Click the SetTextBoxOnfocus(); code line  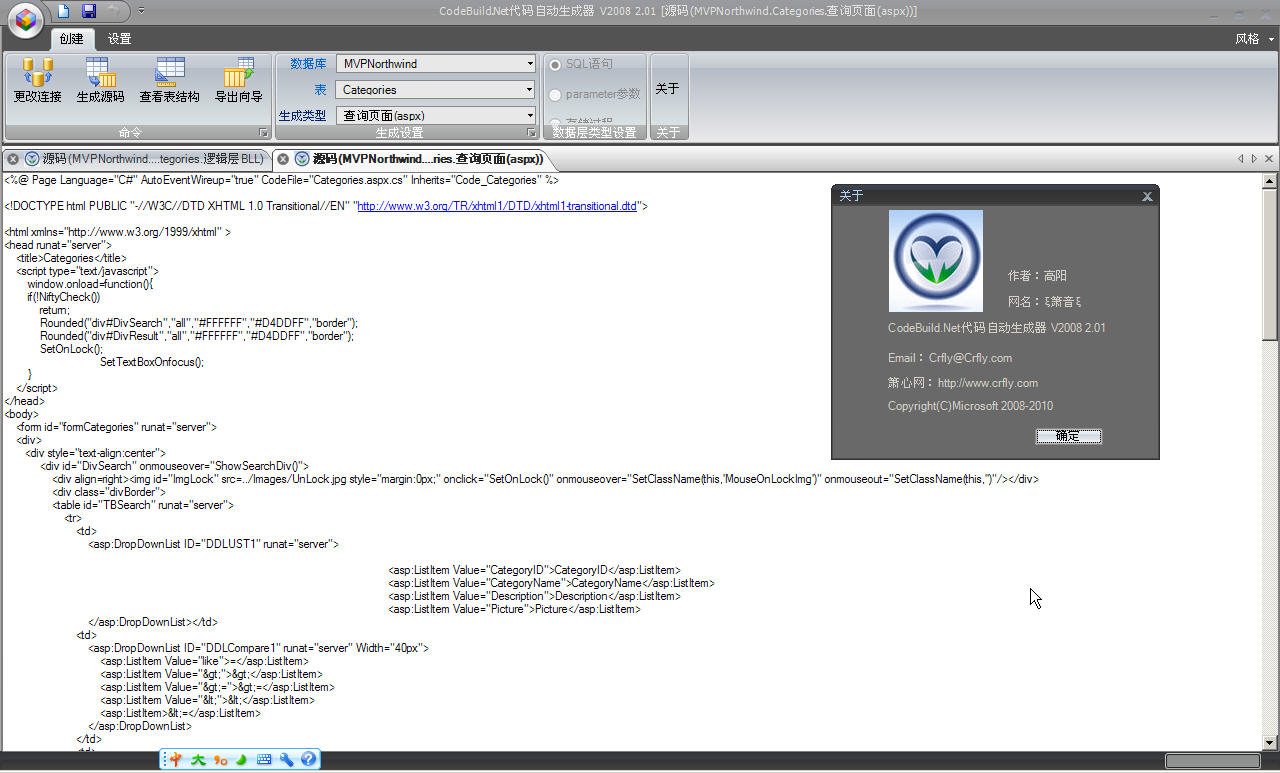click(x=152, y=362)
